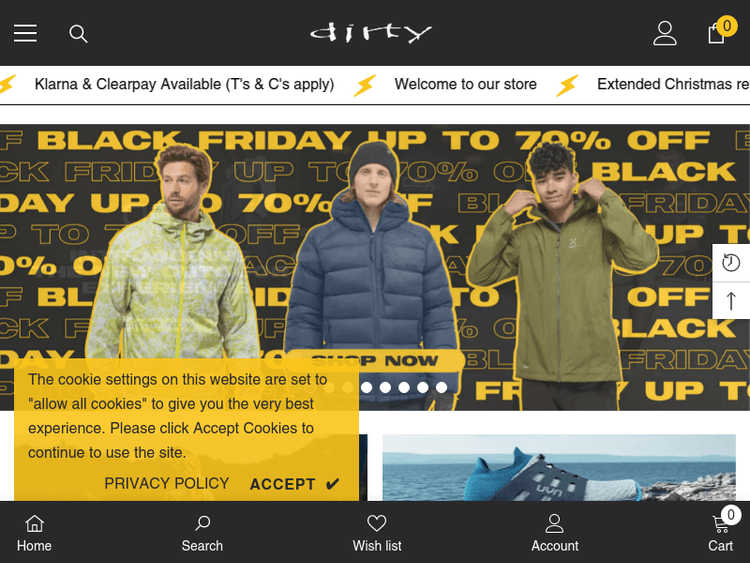Screen dimensions: 750x563
Task: Click the search magnifier in header
Action: click(78, 34)
